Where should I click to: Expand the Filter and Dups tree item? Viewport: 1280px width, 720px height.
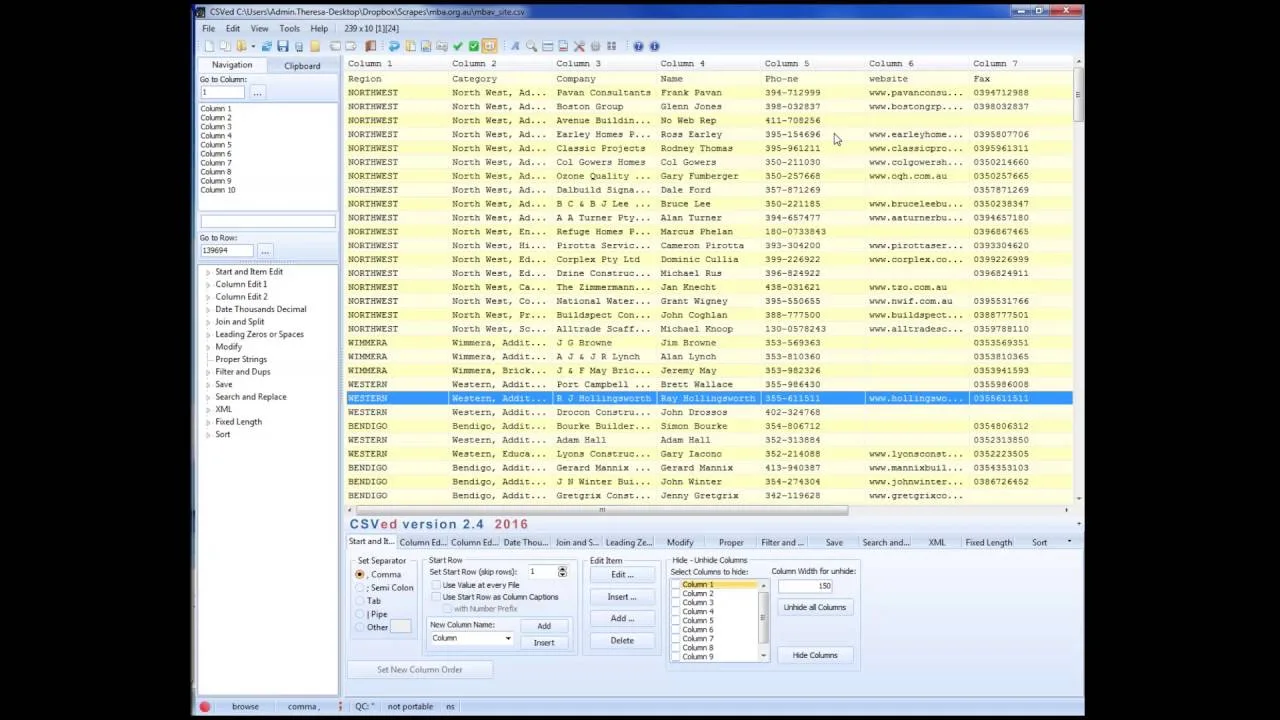[x=208, y=372]
